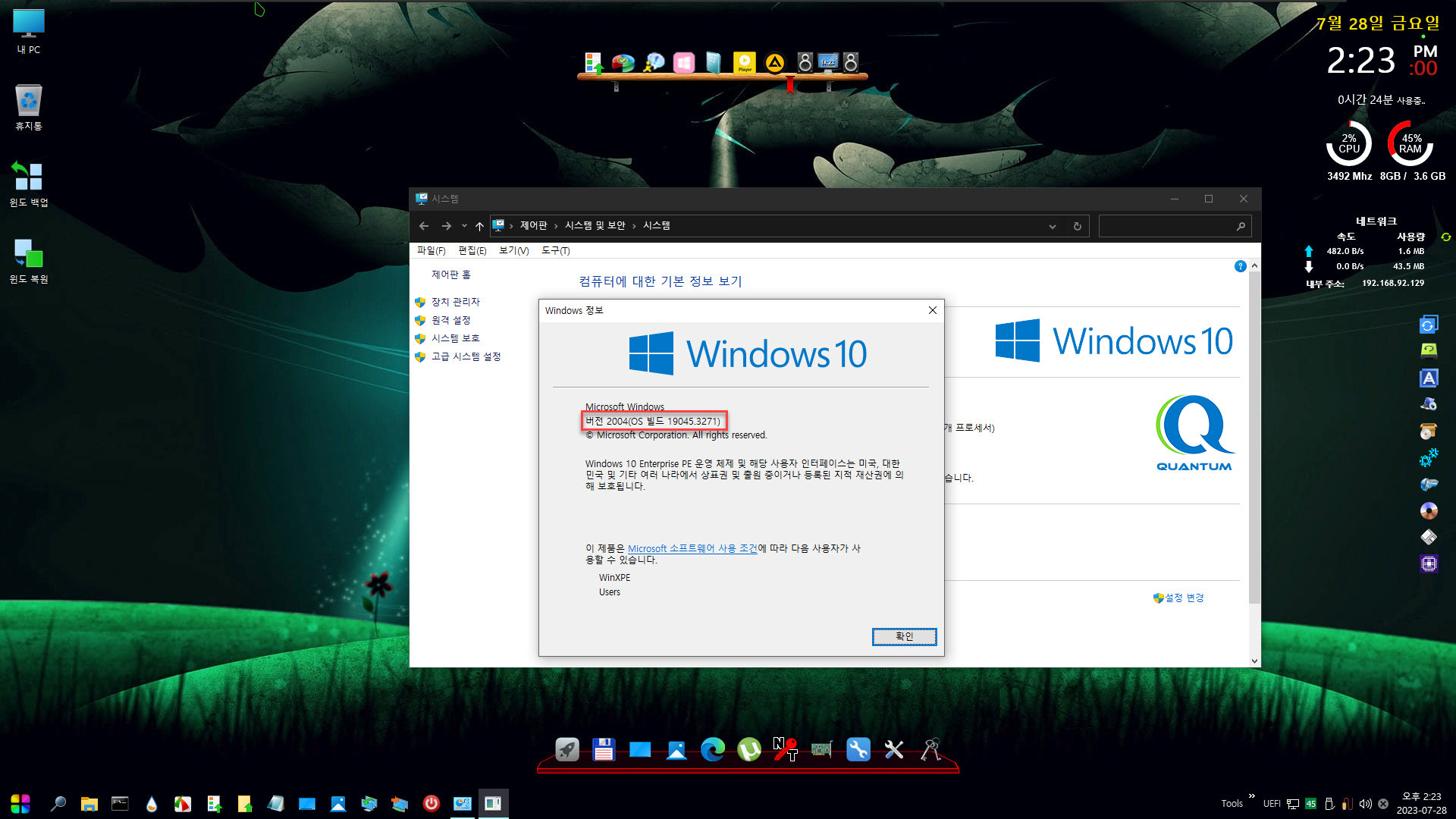The width and height of the screenshot is (1456, 819).
Task: Click the AIMP yellow triangle icon on shelf
Action: click(774, 63)
